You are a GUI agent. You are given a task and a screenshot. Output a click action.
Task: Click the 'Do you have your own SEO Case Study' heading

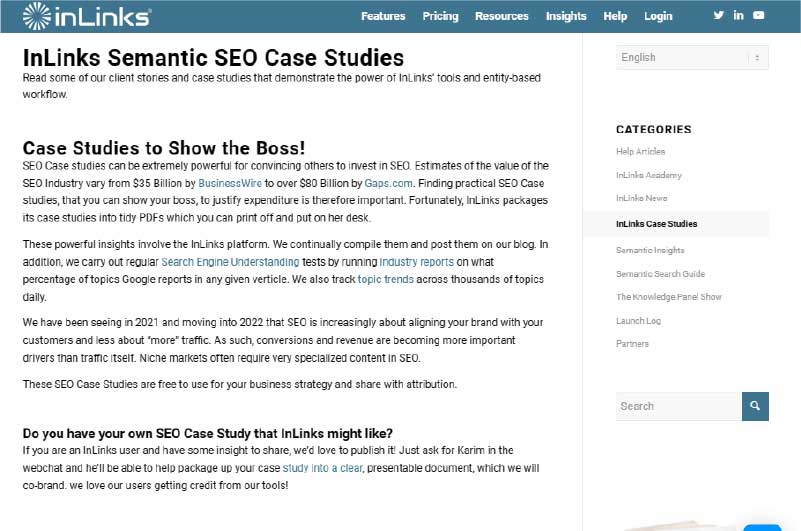tap(207, 433)
